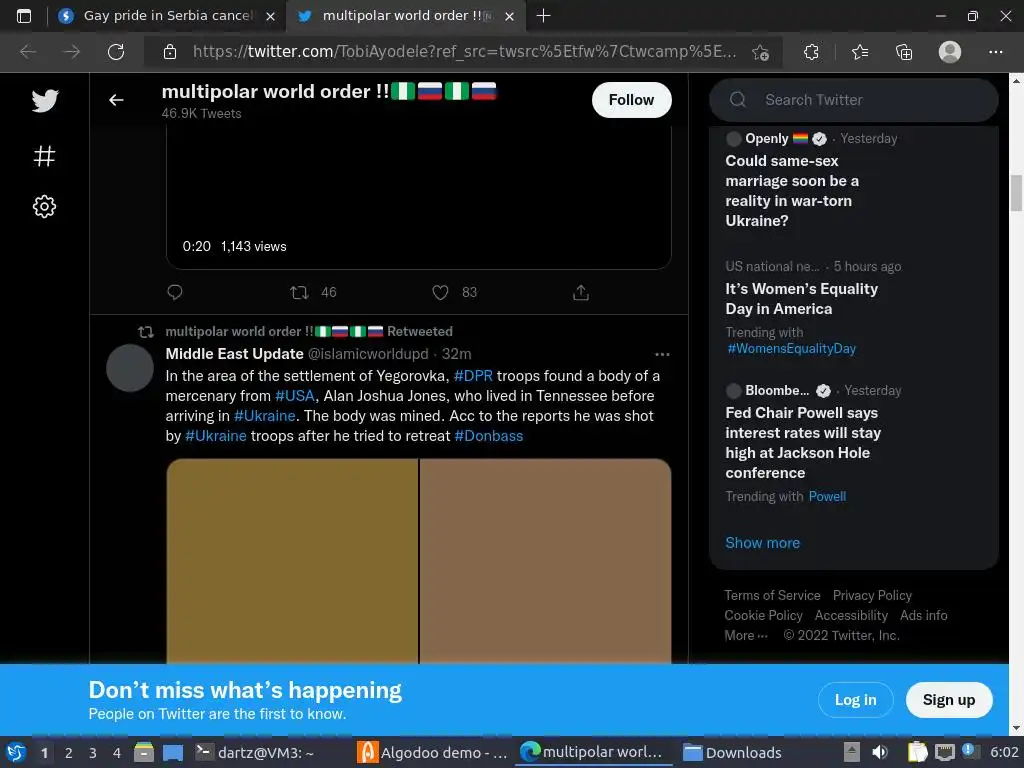The width and height of the screenshot is (1024, 768).
Task: Click Show more trends
Action: tap(762, 543)
